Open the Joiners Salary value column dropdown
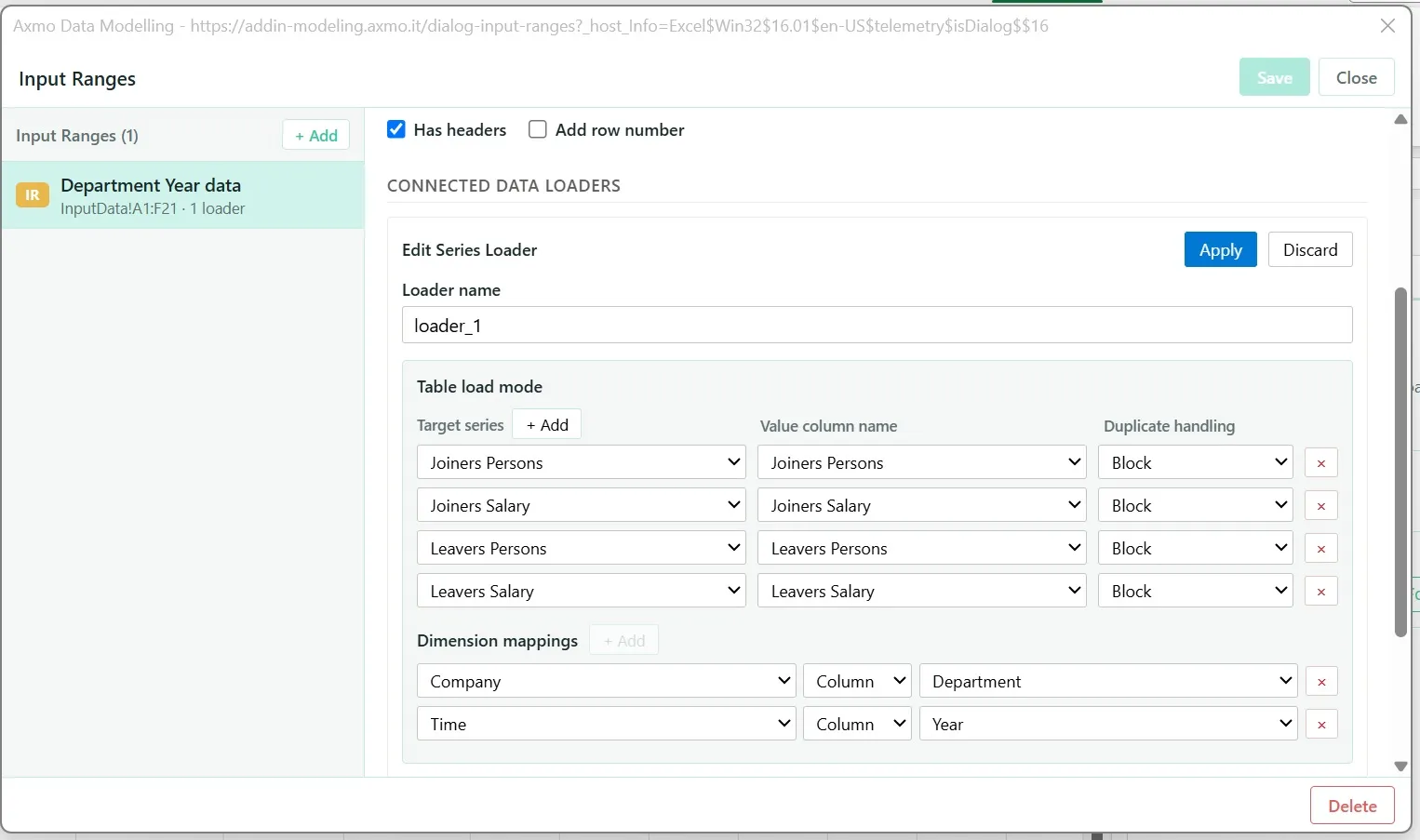Viewport: 1420px width, 840px height. pos(922,505)
